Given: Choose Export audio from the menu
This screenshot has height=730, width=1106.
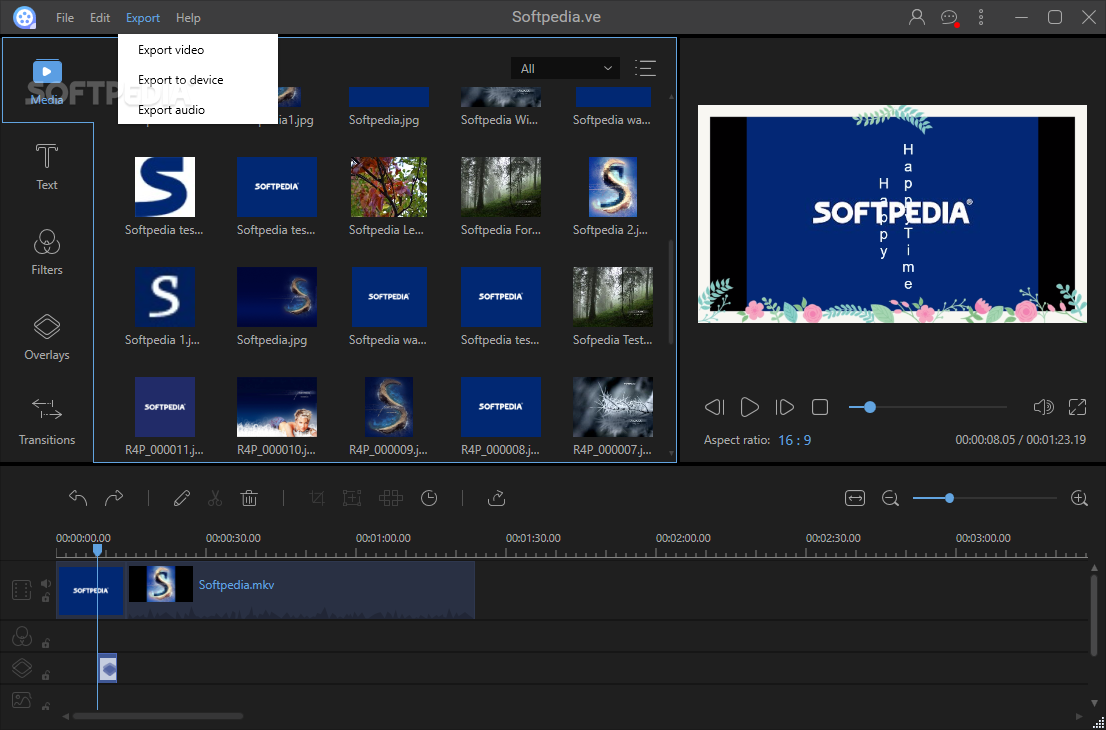Looking at the screenshot, I should point(198,110).
